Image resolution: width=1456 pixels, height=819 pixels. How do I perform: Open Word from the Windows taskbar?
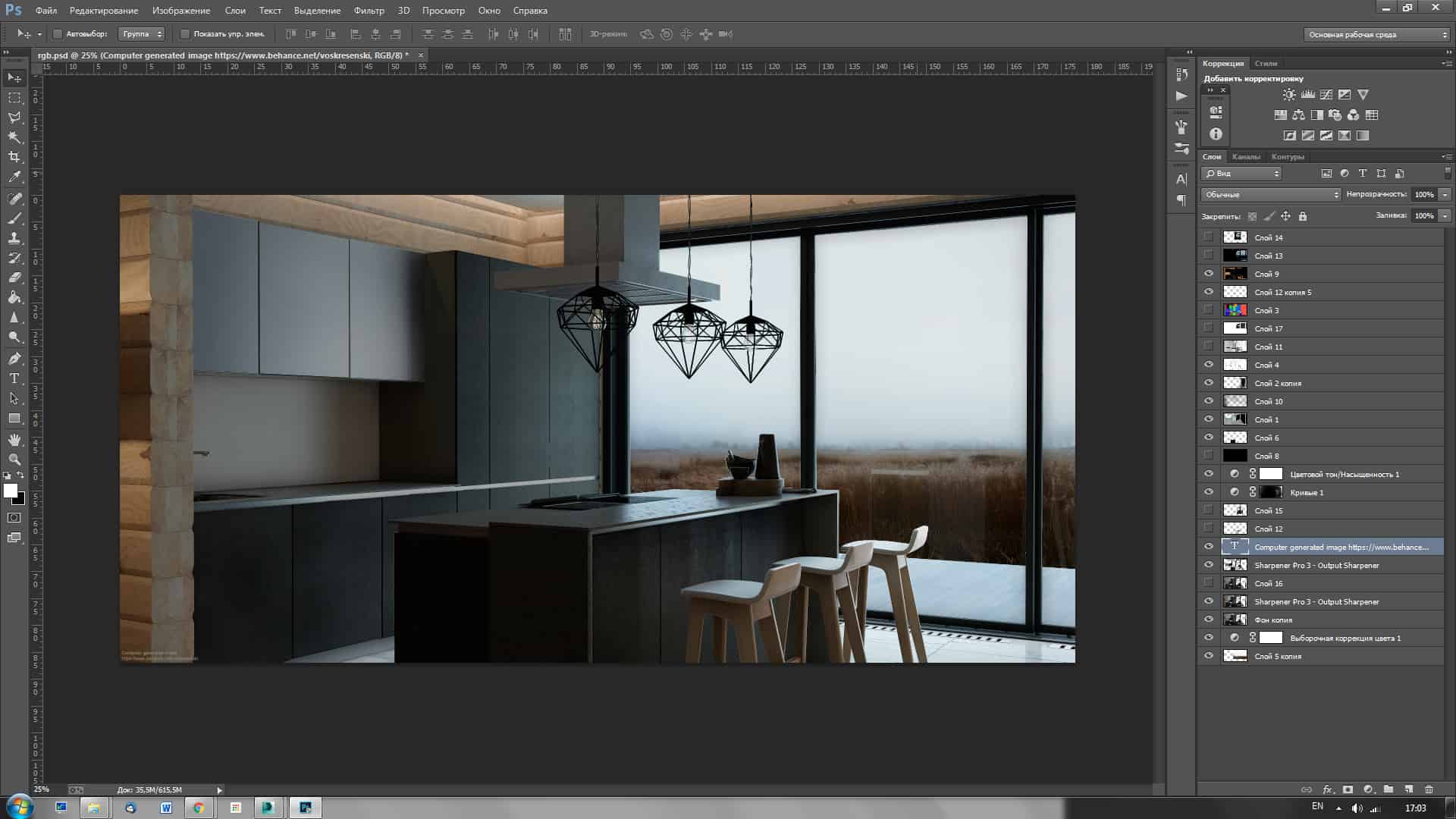tap(165, 808)
